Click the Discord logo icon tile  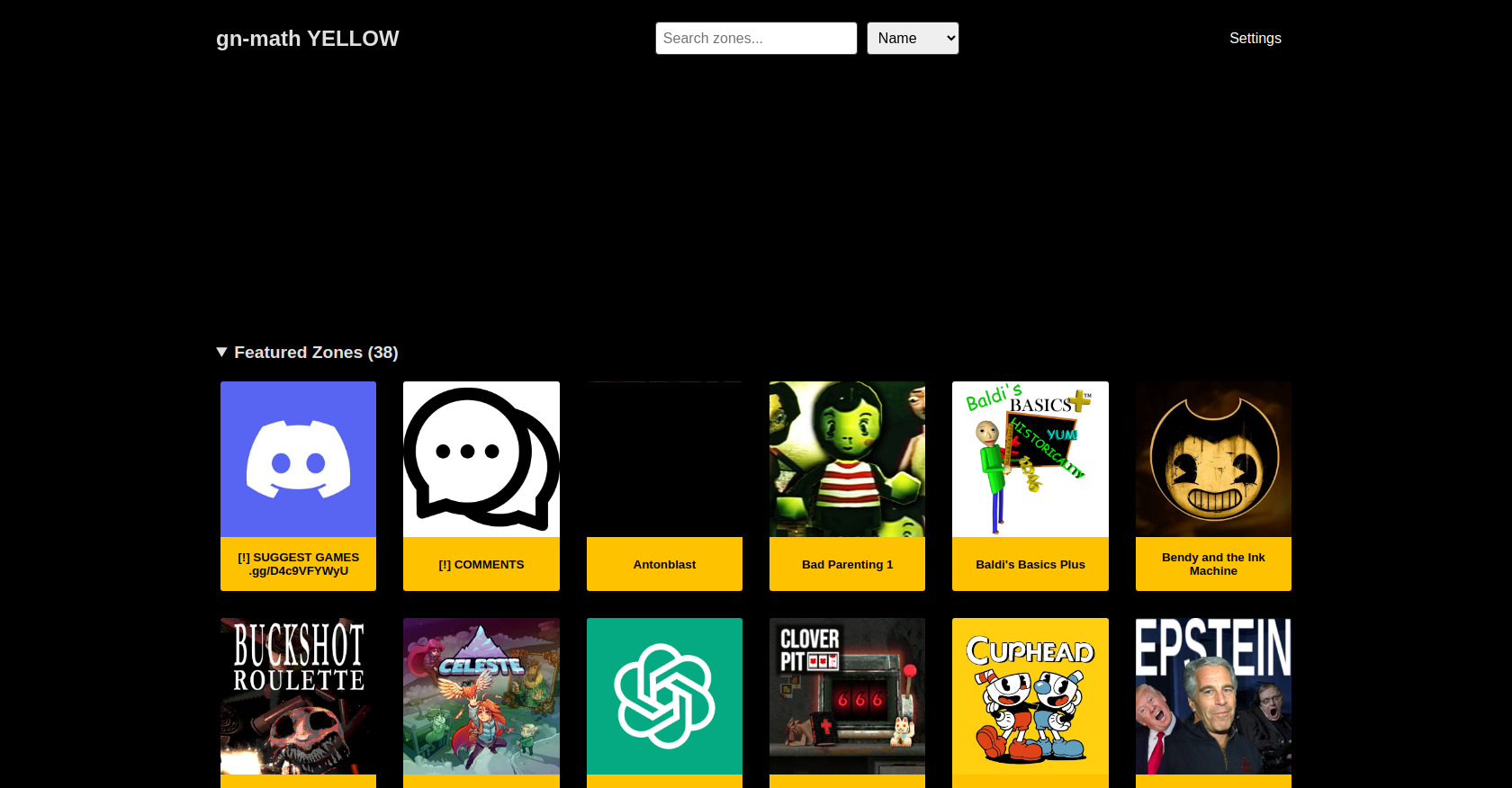pos(298,459)
